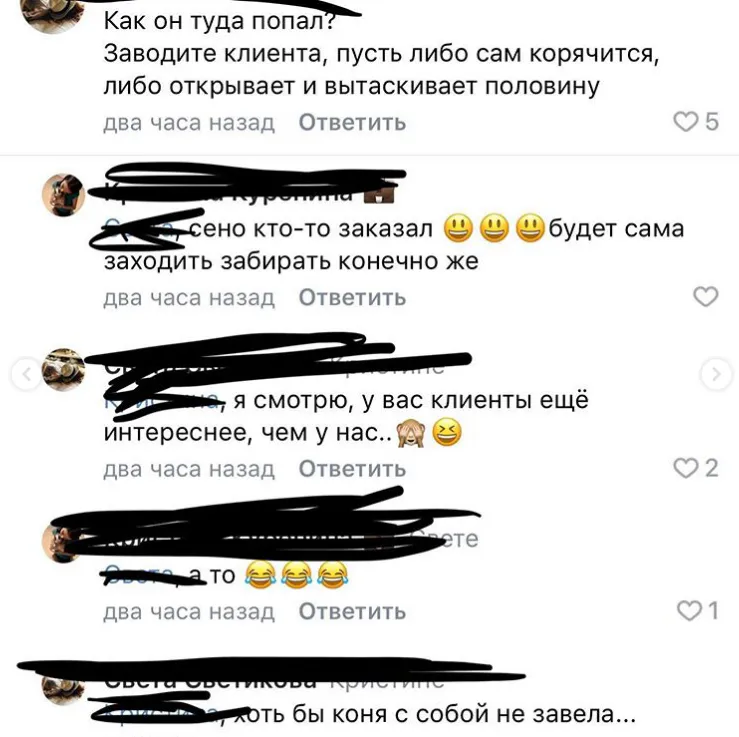Reply to "Как он туда попал" comment
The height and width of the screenshot is (737, 739).
(x=352, y=123)
